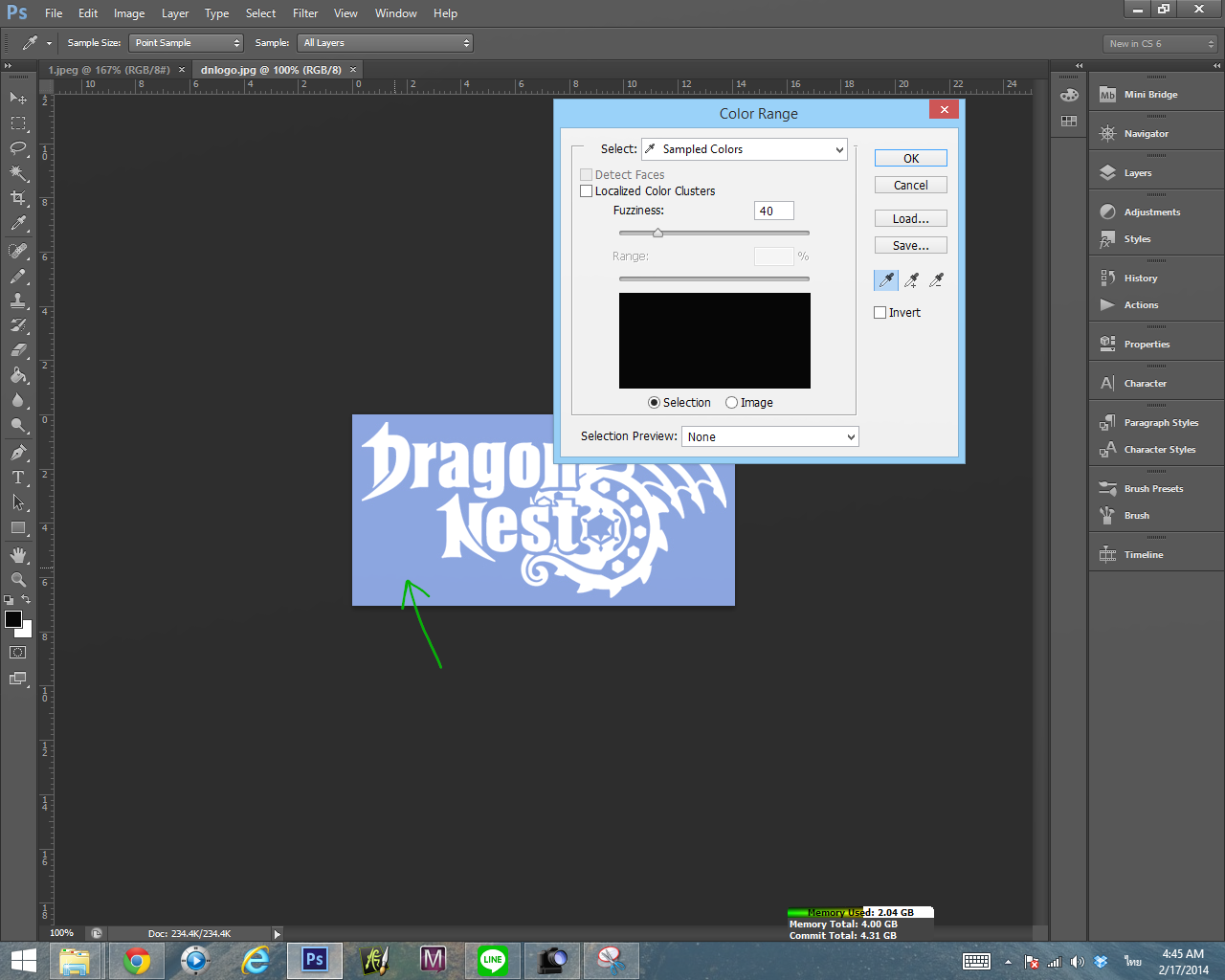Image resolution: width=1225 pixels, height=980 pixels.
Task: Select the Eraser tool
Action: pyautogui.click(x=18, y=350)
